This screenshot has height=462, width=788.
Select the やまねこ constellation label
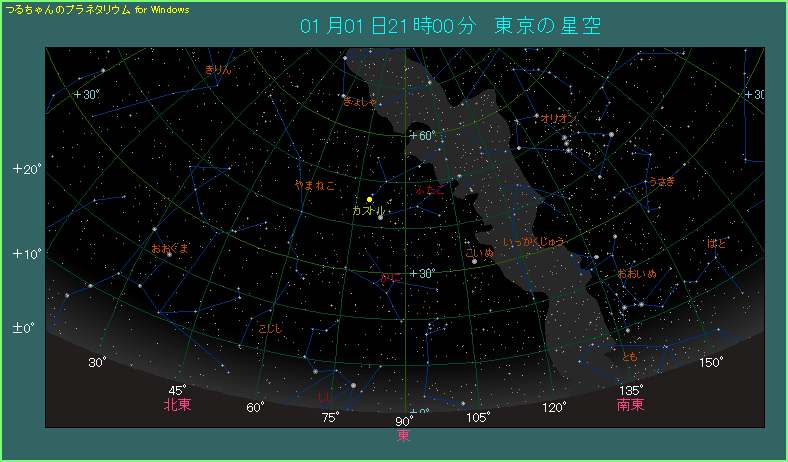click(x=315, y=185)
